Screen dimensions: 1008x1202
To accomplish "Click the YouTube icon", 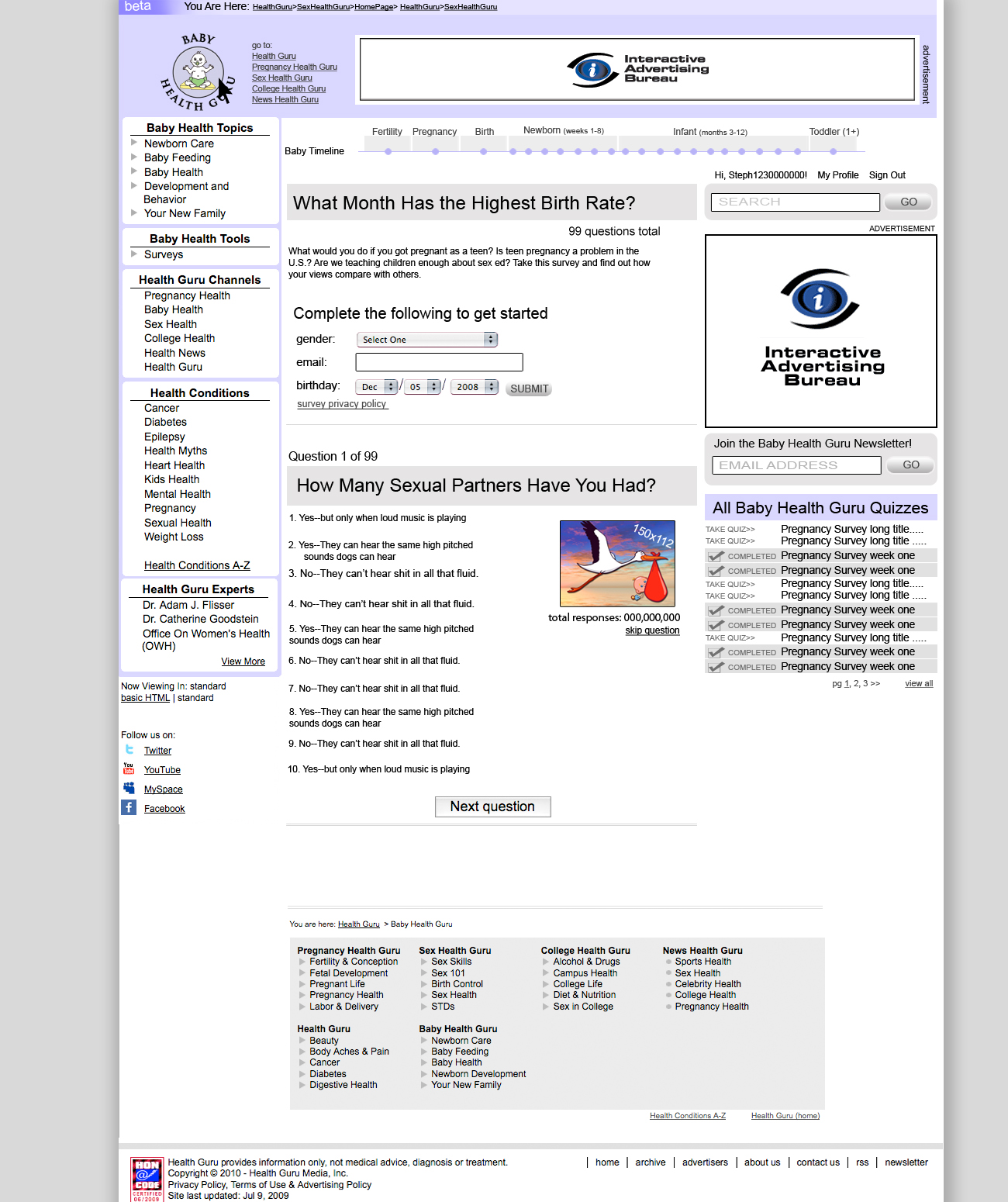I will click(129, 769).
